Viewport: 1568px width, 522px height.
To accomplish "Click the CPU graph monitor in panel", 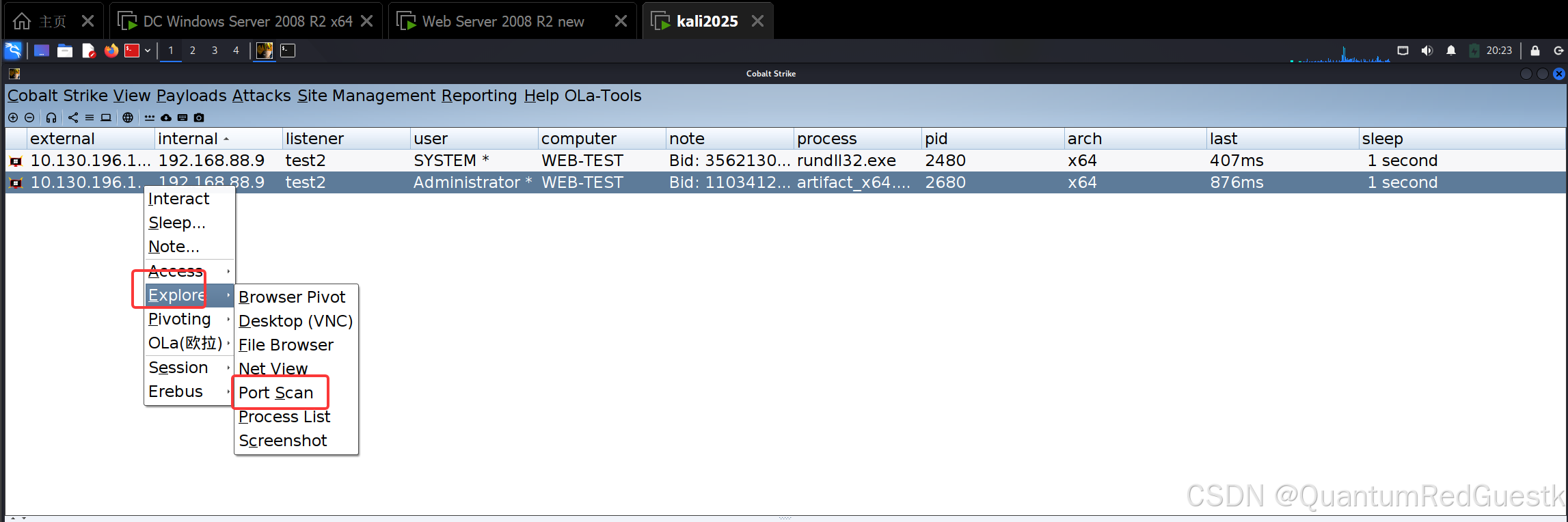I will coord(1340,53).
